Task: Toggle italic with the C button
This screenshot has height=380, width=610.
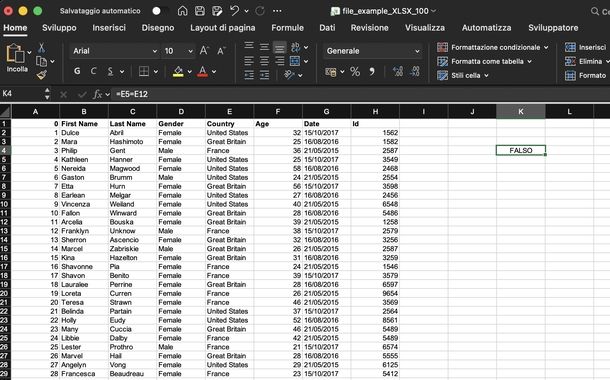Action: point(93,71)
